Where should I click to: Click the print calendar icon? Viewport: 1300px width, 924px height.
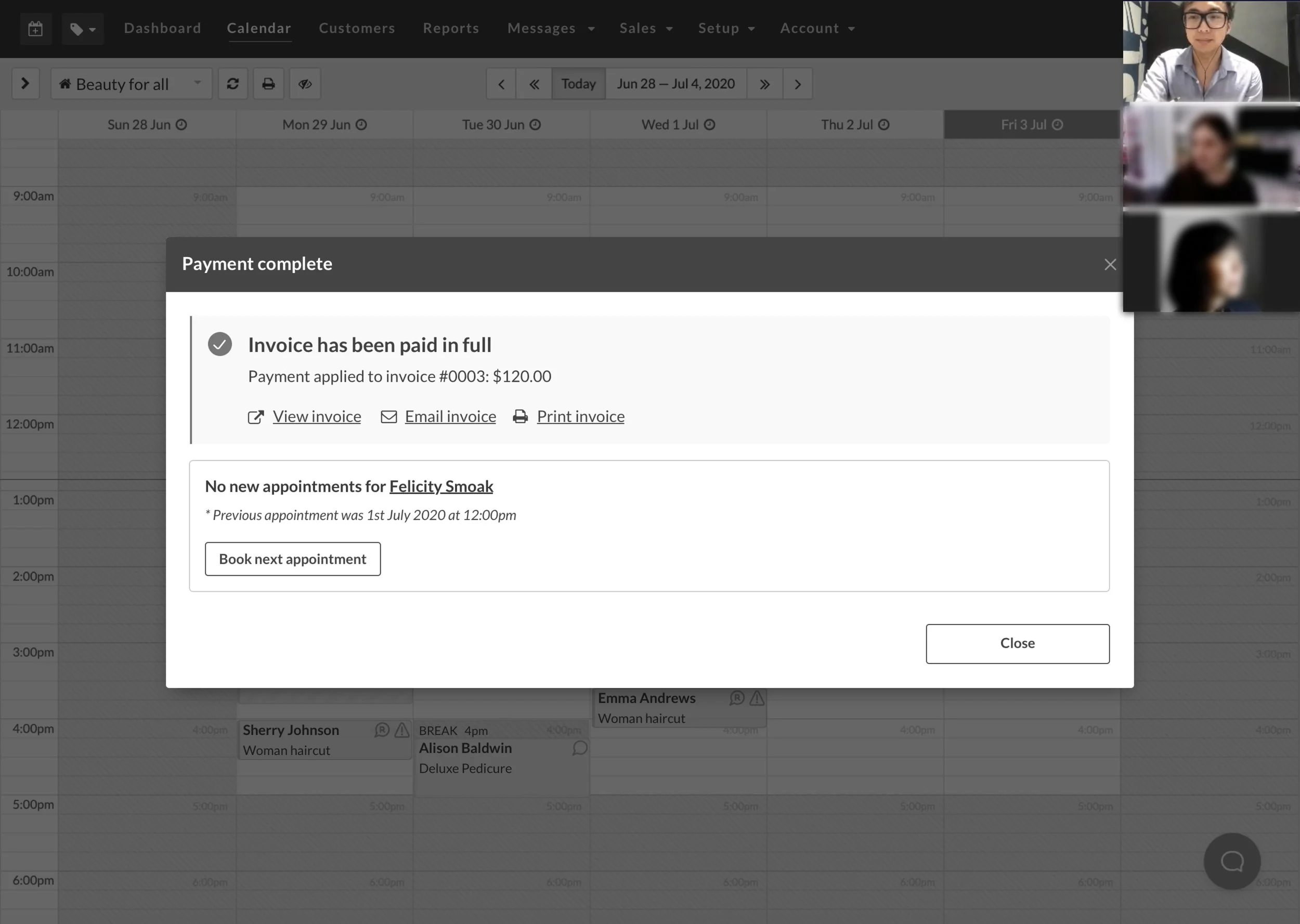coord(268,84)
